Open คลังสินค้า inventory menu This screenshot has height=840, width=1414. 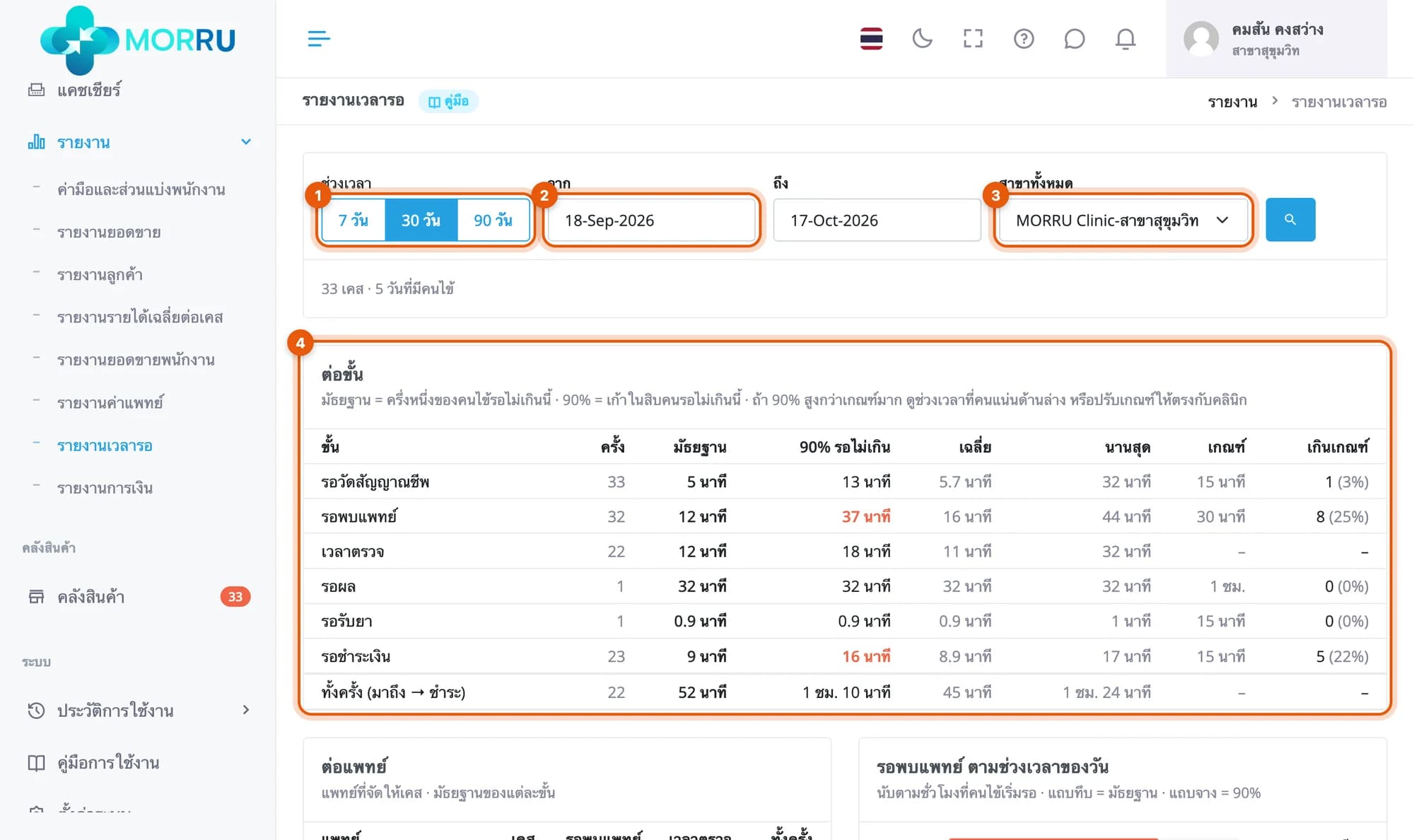90,597
